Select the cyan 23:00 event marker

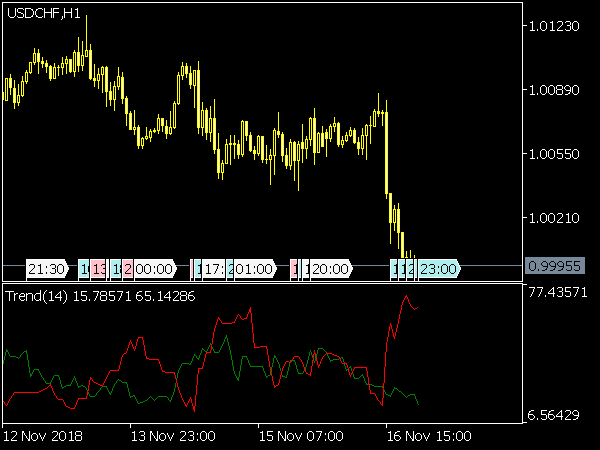(x=439, y=269)
